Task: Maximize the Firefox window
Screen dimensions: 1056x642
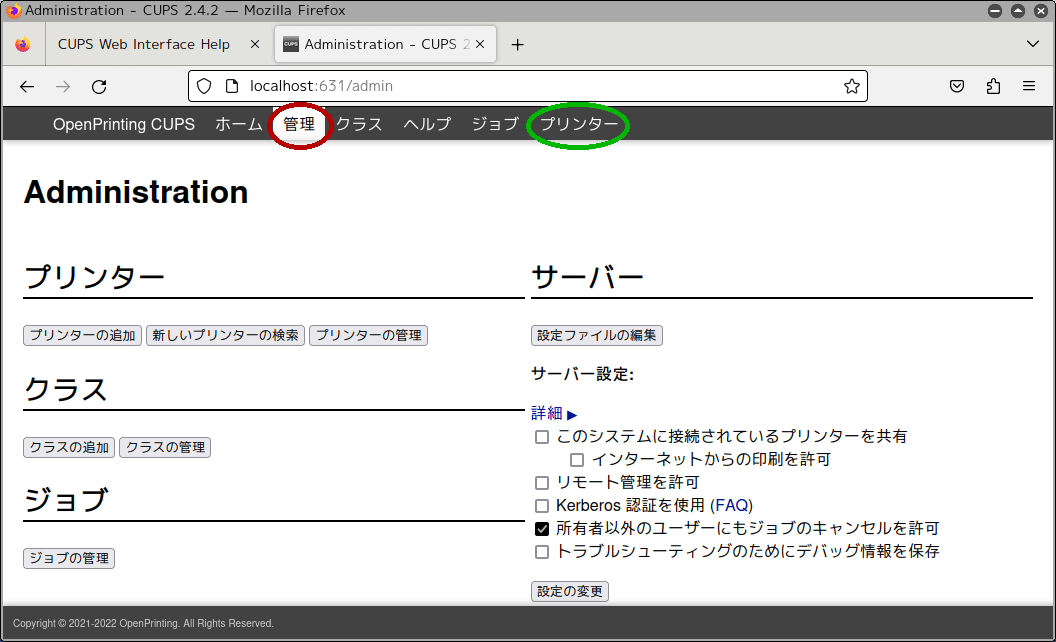Action: [1018, 11]
